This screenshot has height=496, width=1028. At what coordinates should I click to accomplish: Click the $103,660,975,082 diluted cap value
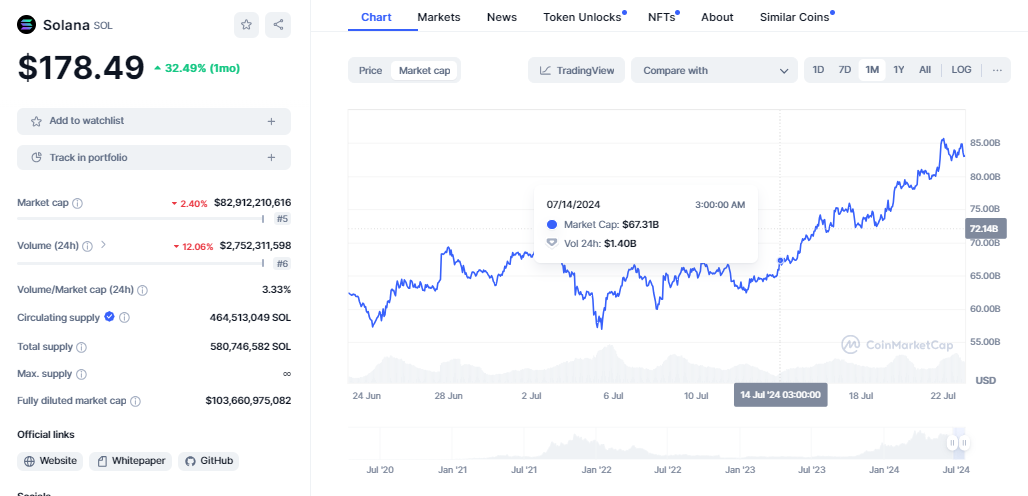click(x=248, y=400)
